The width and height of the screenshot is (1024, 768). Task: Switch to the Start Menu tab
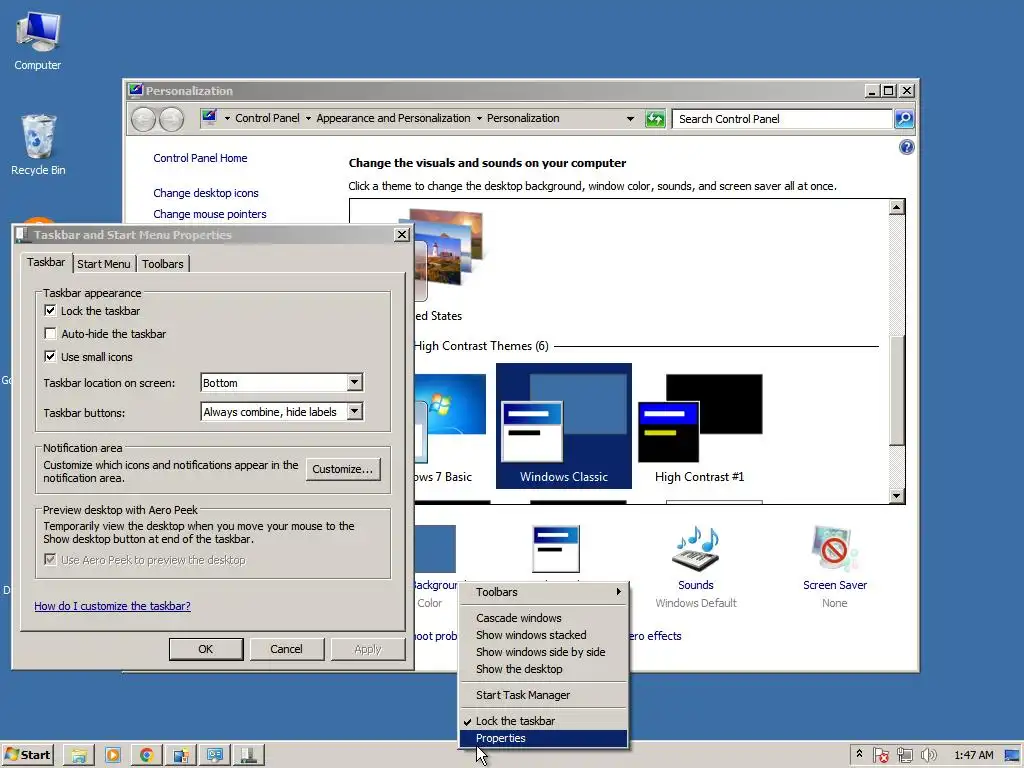pyautogui.click(x=104, y=264)
